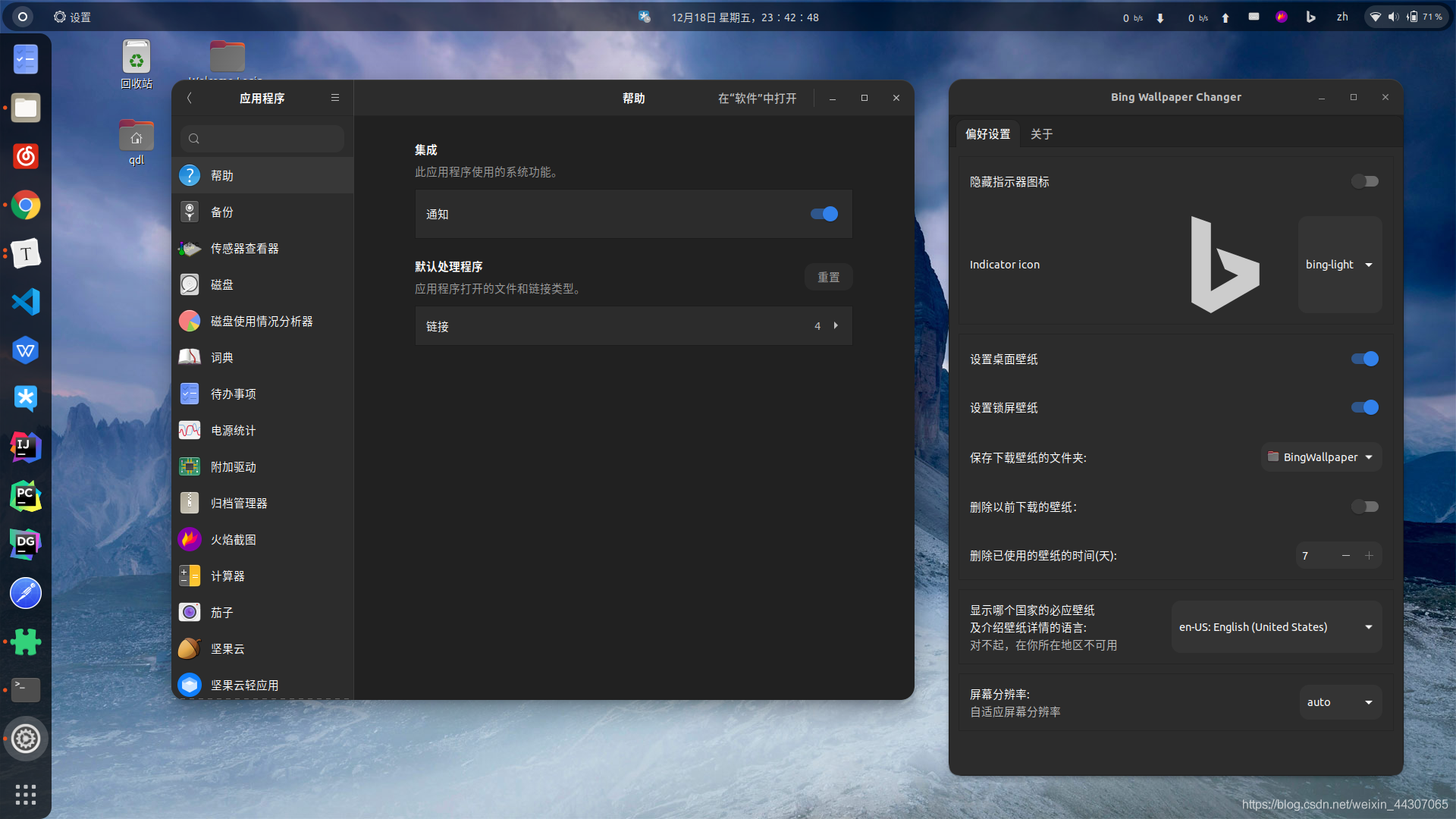Select 坚果云轻应用 in applications list

(263, 684)
